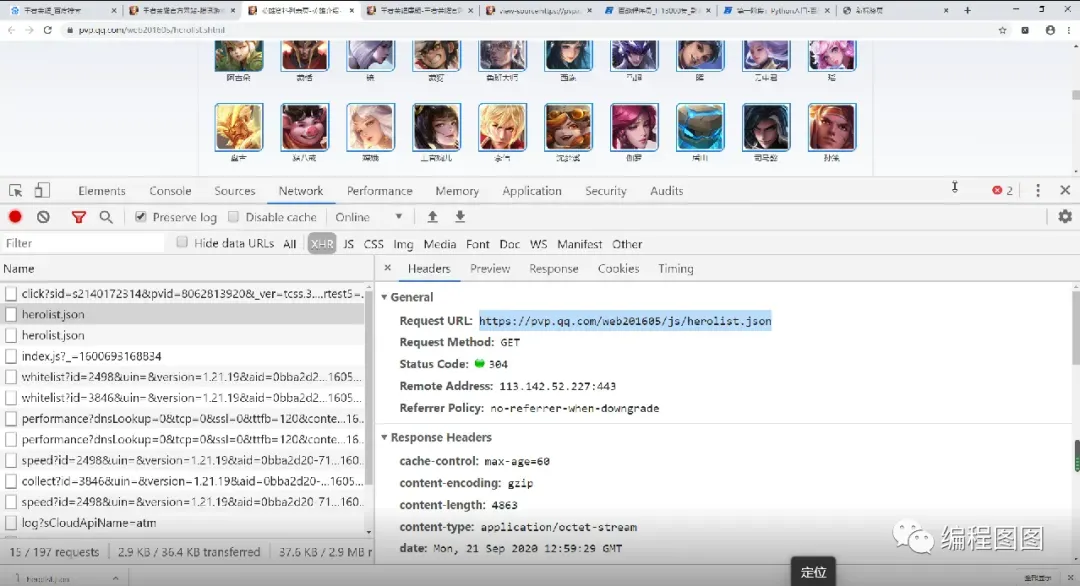
Task: Import HAR file with the upload arrow
Action: point(433,217)
